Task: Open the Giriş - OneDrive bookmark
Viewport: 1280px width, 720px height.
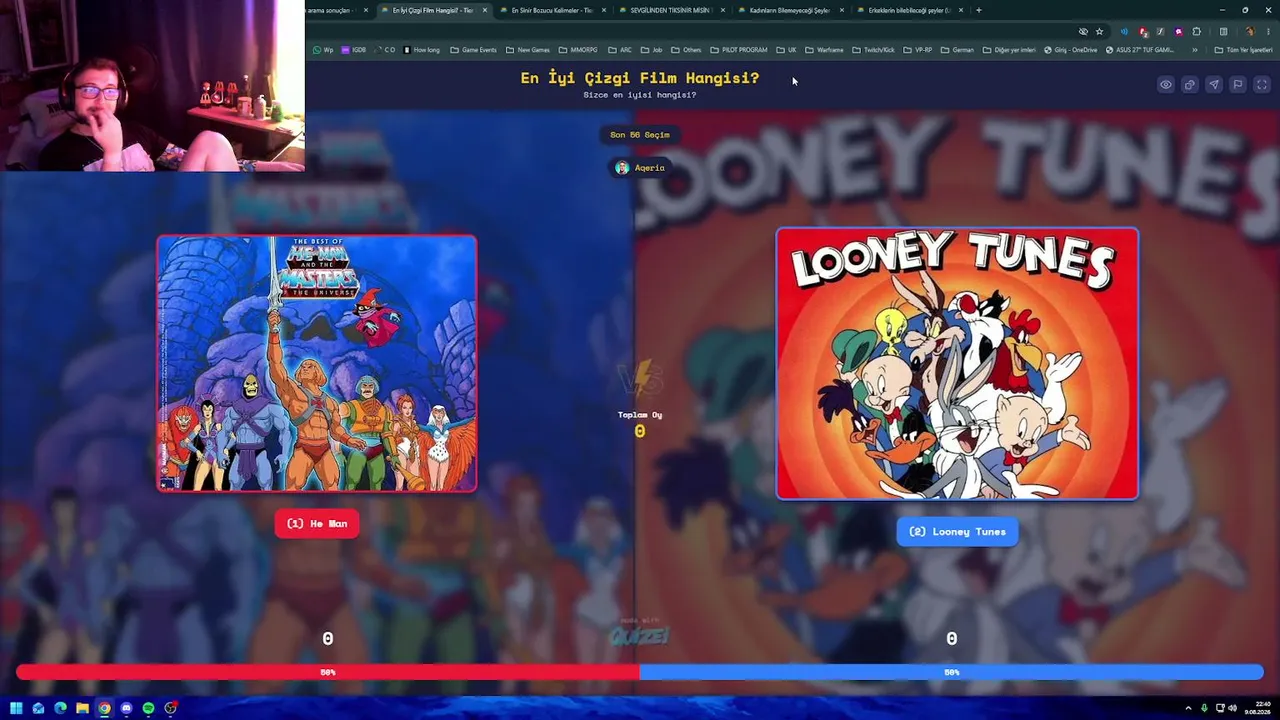Action: coord(1070,50)
